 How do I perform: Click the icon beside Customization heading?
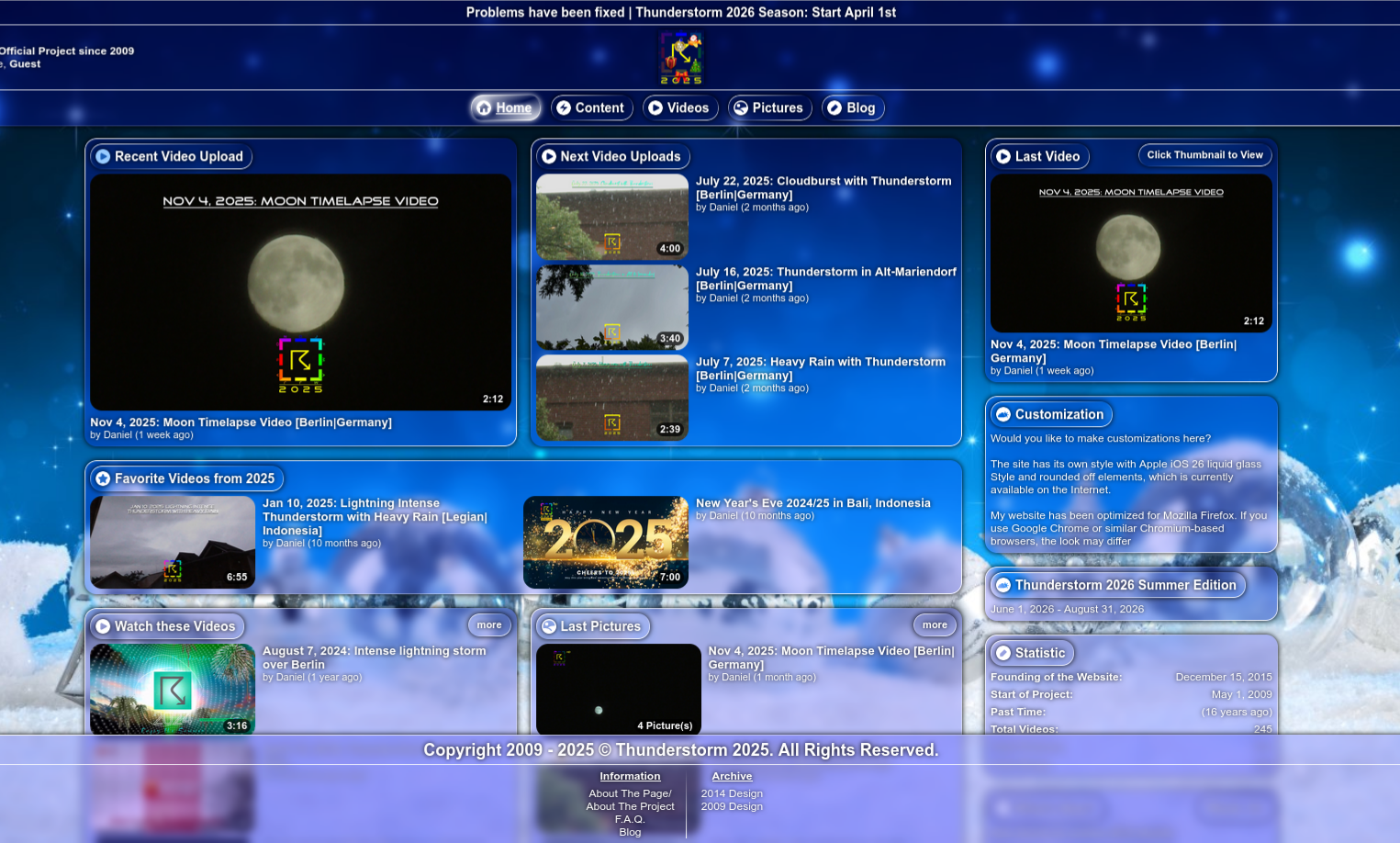click(1003, 415)
